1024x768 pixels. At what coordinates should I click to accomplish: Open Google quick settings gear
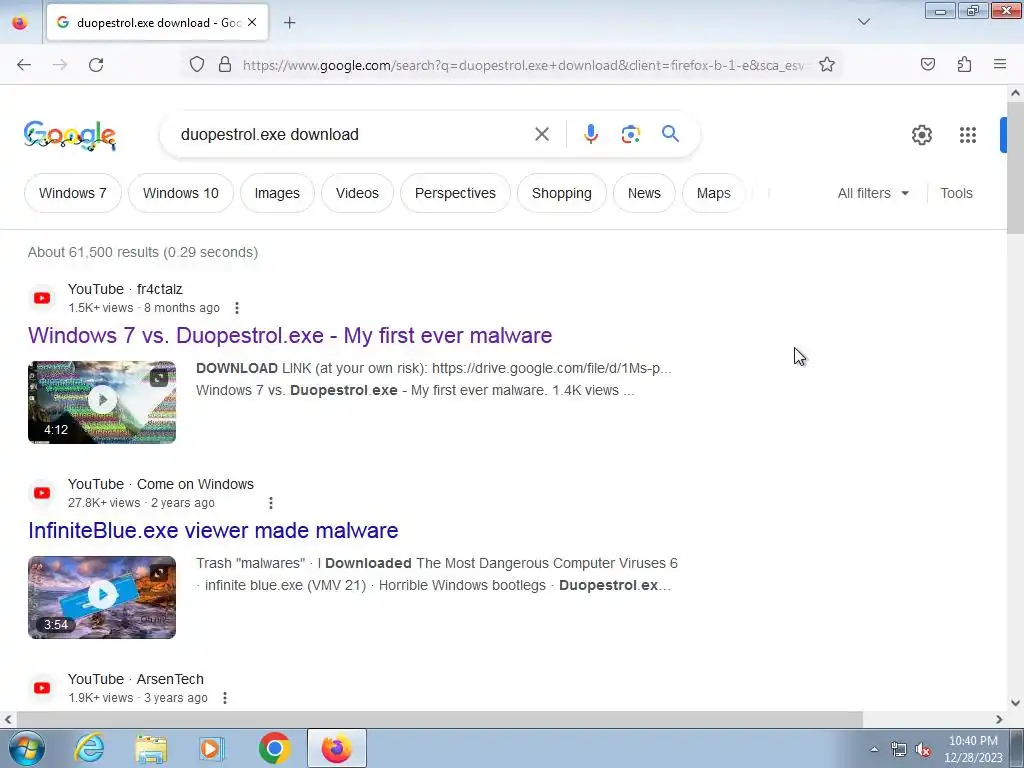coord(921,135)
